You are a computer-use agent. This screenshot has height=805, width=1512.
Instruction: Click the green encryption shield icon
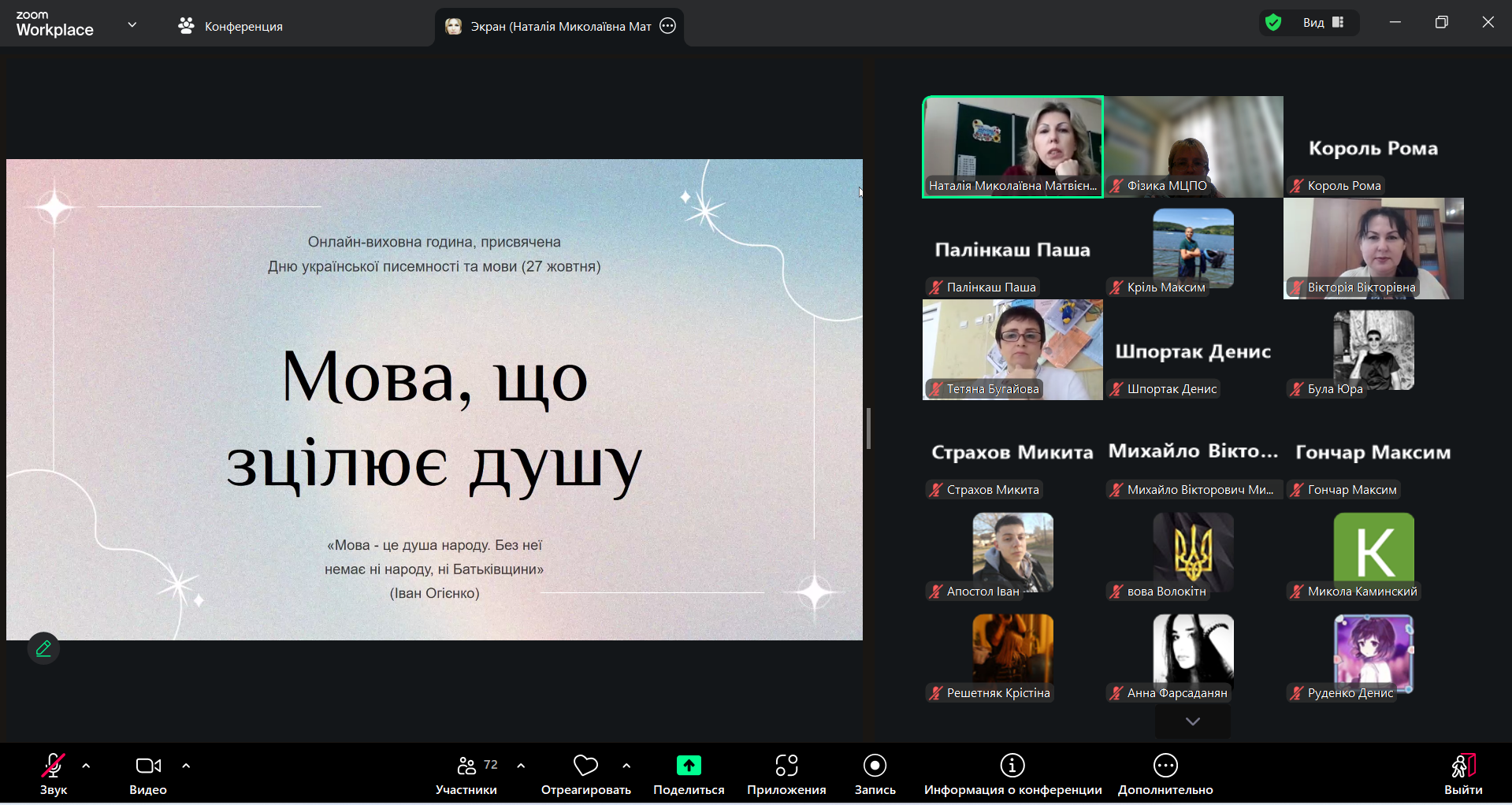point(1272,23)
